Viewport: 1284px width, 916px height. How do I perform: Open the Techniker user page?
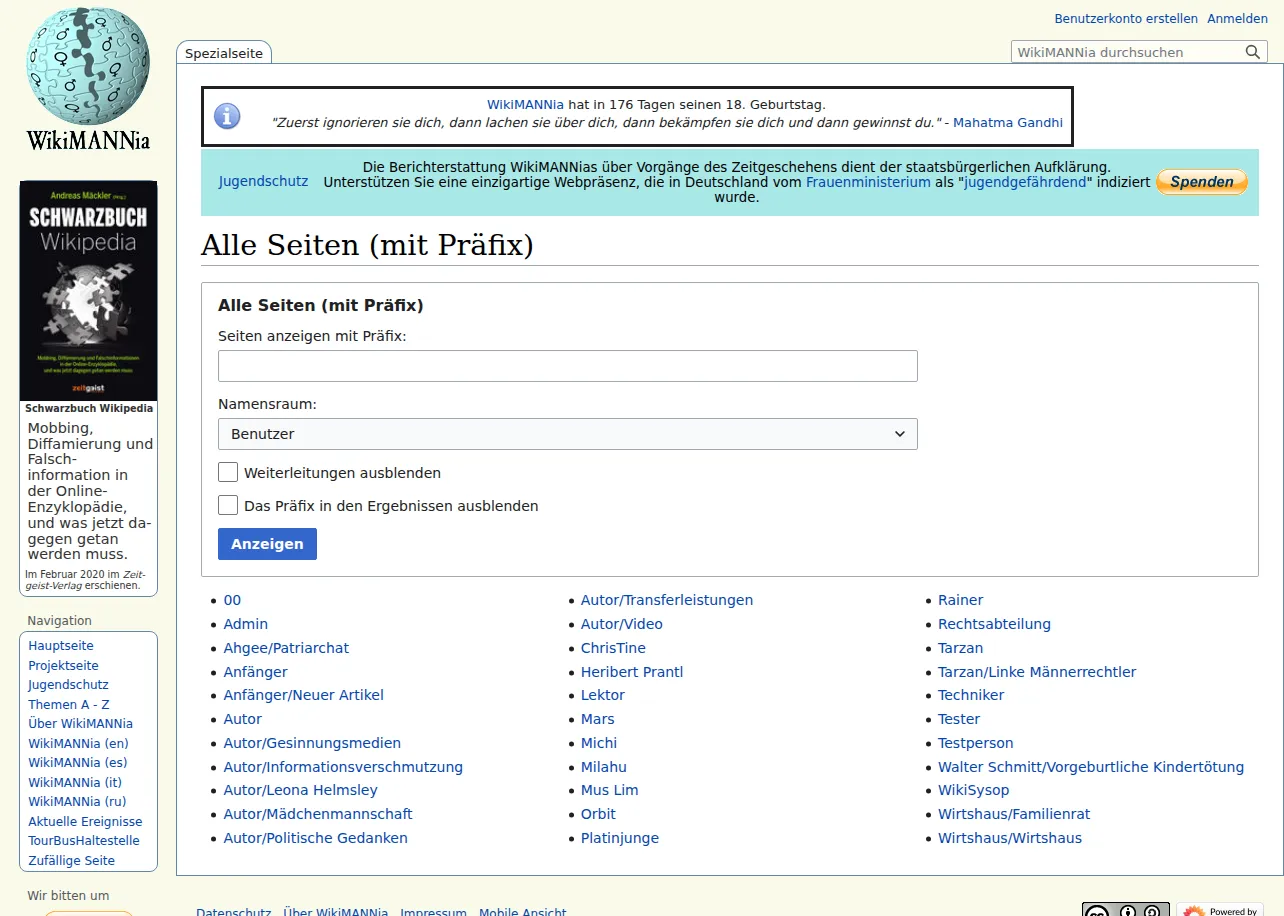click(971, 695)
